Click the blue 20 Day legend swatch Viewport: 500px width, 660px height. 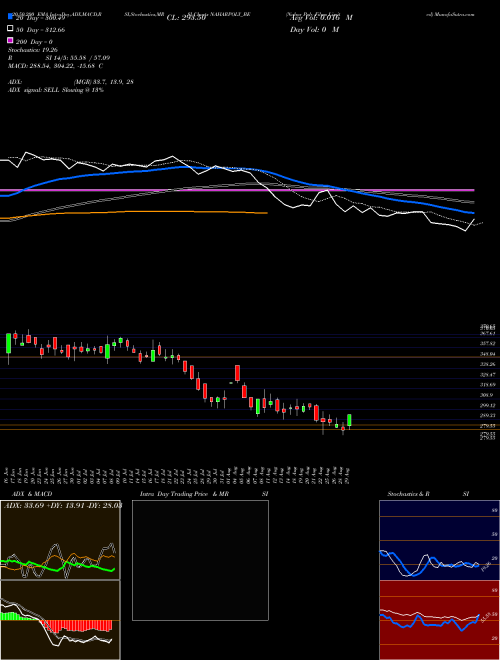10,17
